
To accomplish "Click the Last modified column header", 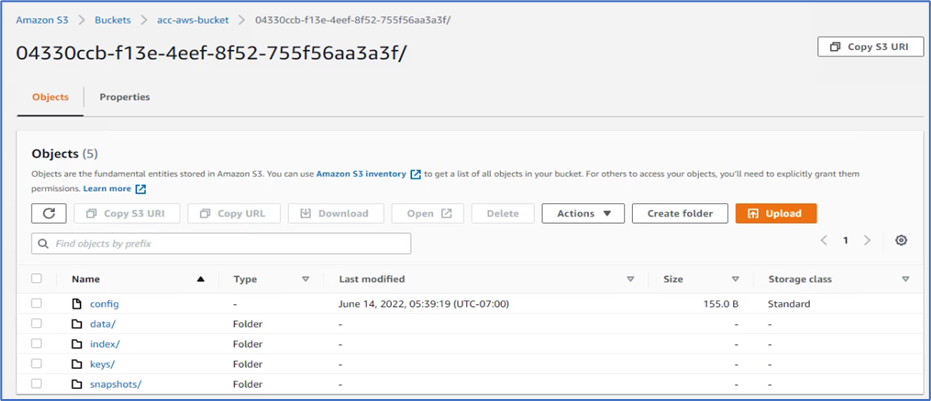I will tap(372, 279).
